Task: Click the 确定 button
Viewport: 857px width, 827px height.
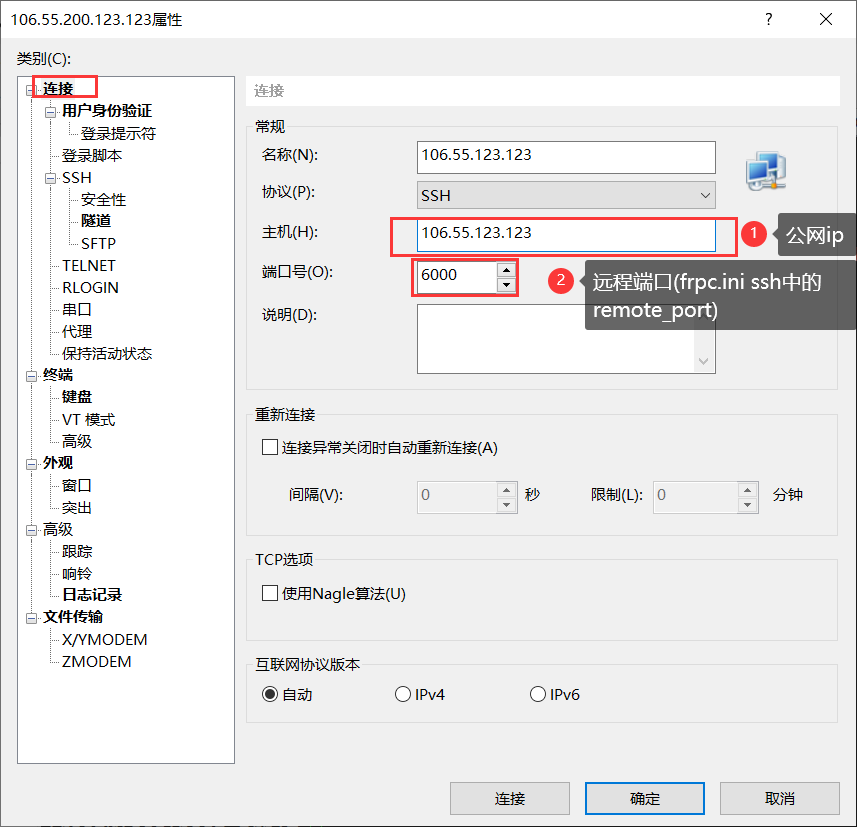Action: (645, 799)
